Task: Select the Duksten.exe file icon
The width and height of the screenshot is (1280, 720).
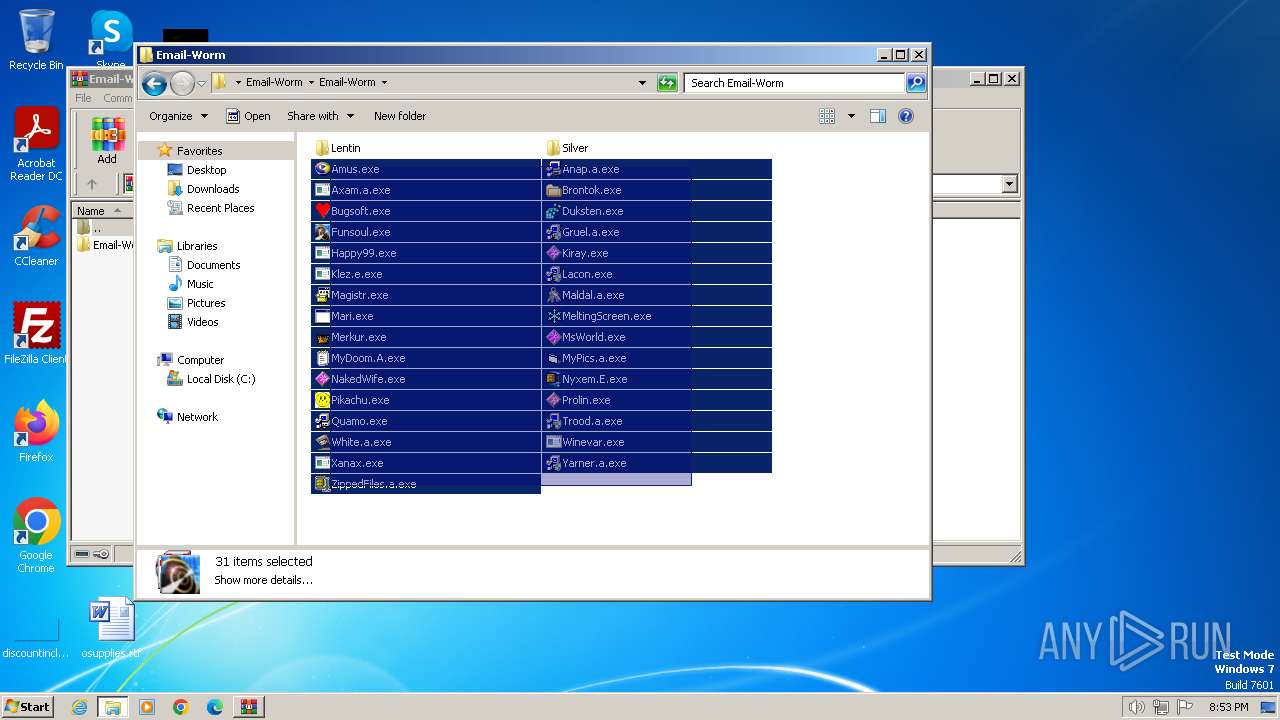Action: coord(553,211)
